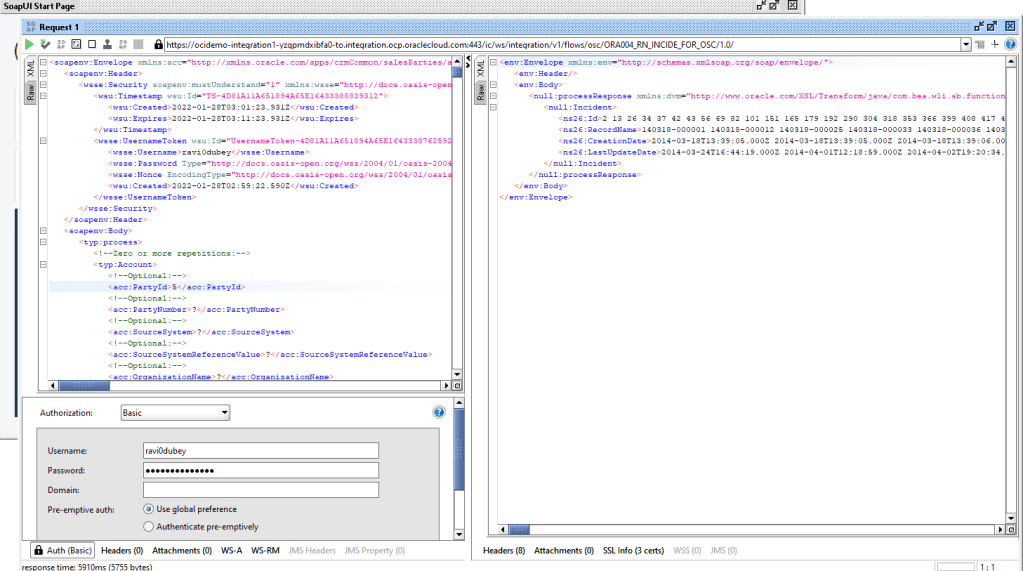This screenshot has width=1023, height=571.
Task: Switch to request Headers (0) tab
Action: click(x=122, y=550)
